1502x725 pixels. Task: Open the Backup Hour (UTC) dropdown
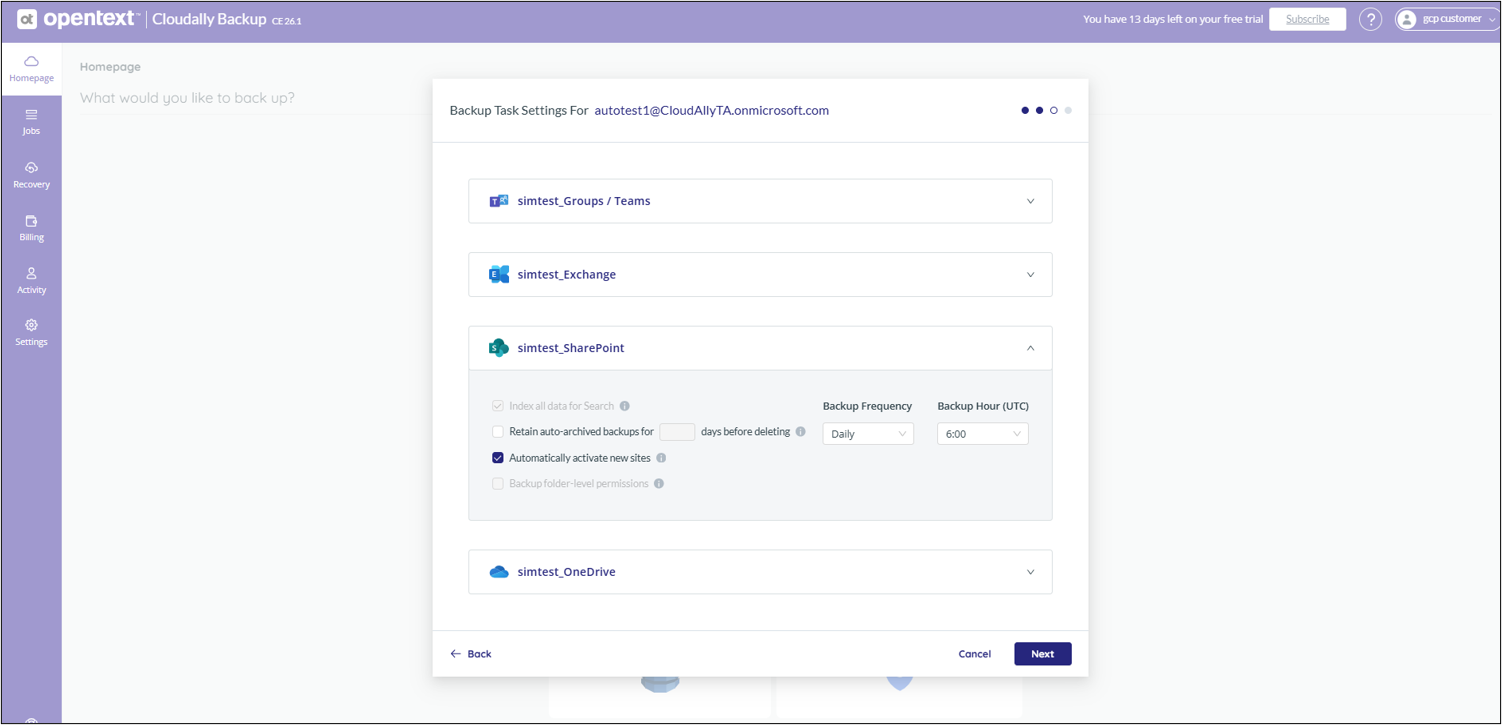[x=982, y=434]
